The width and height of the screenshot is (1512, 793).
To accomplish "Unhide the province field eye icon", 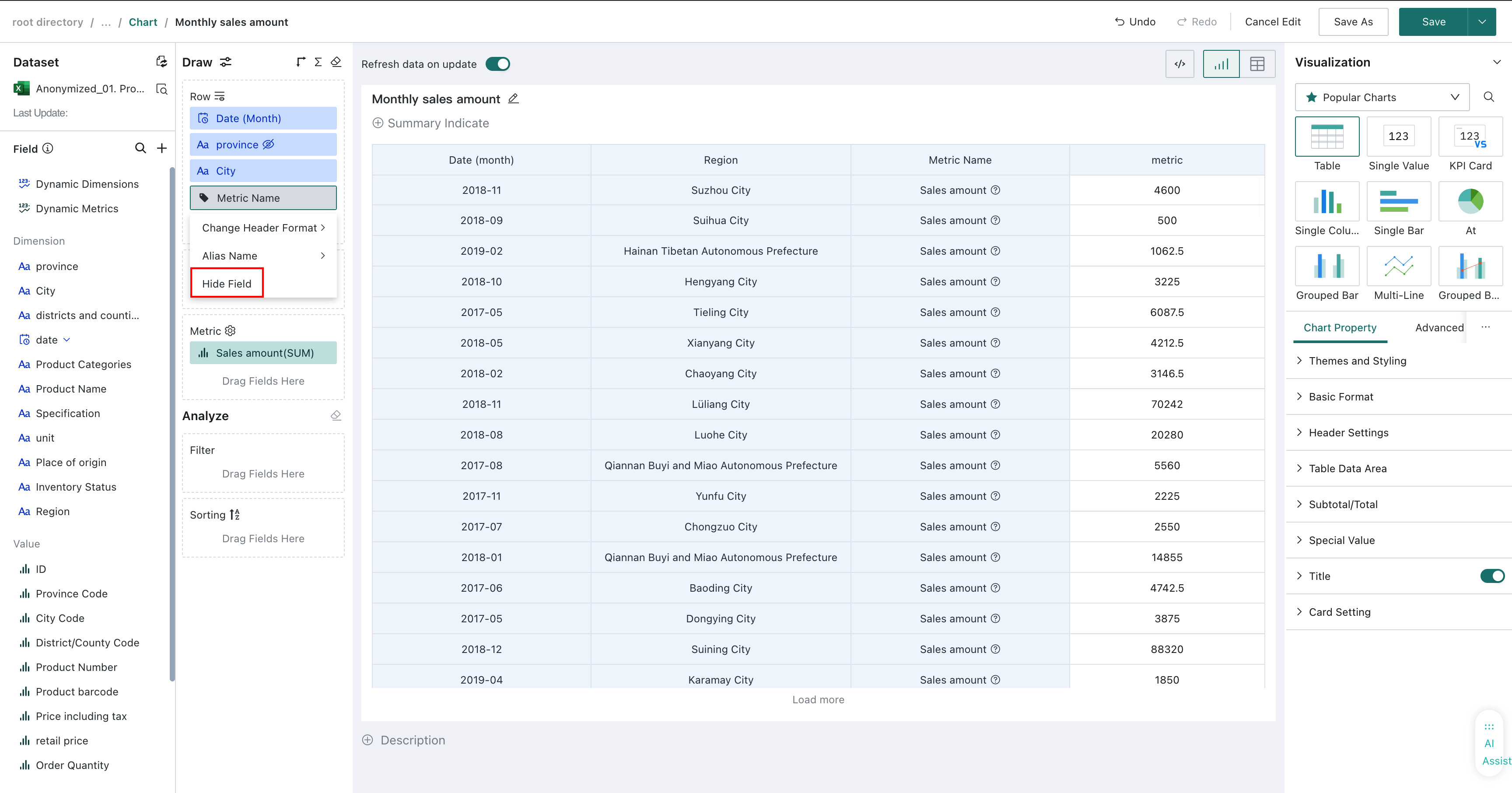I will point(268,144).
